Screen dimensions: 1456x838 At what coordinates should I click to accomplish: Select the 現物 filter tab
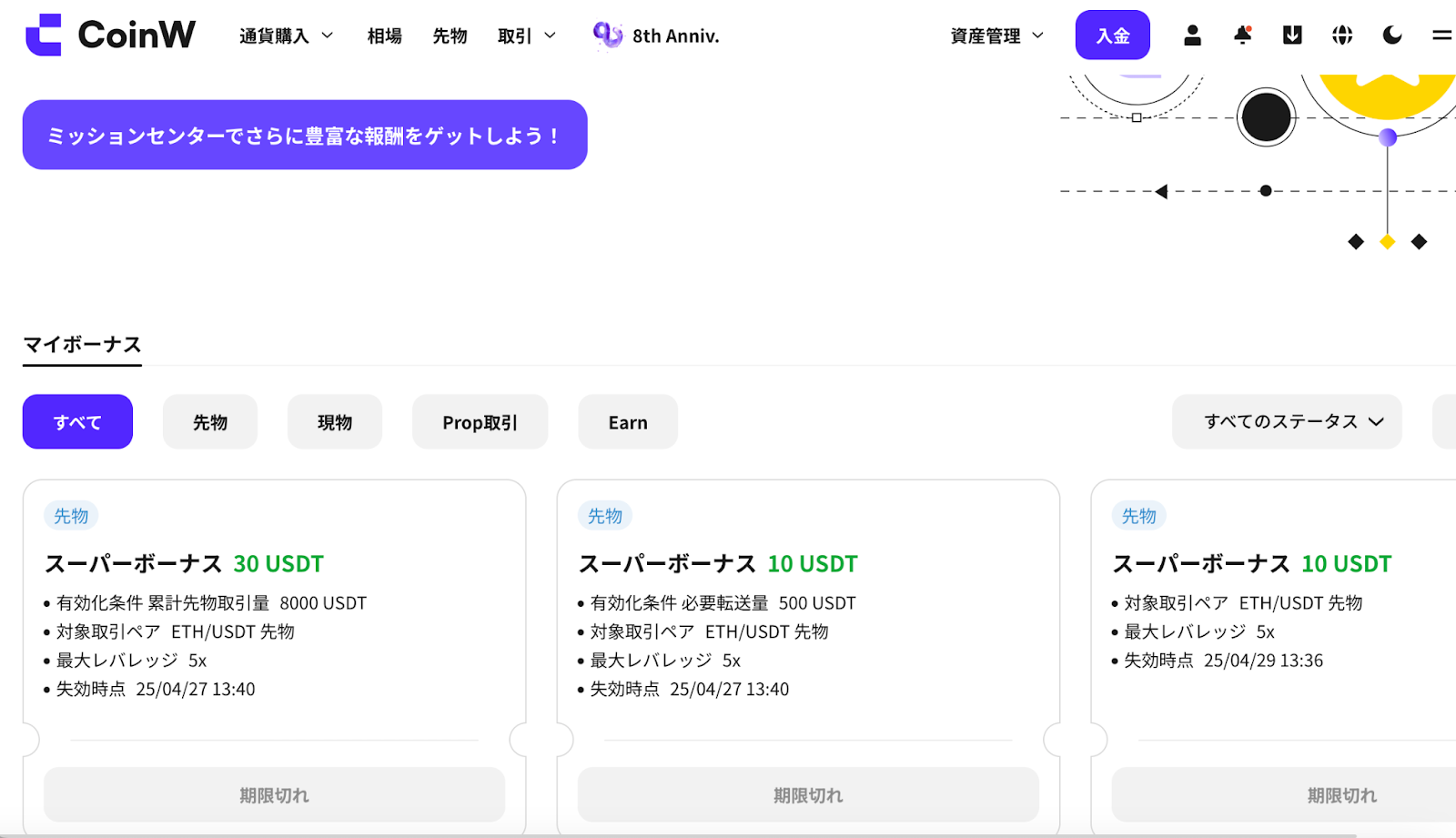click(x=335, y=421)
